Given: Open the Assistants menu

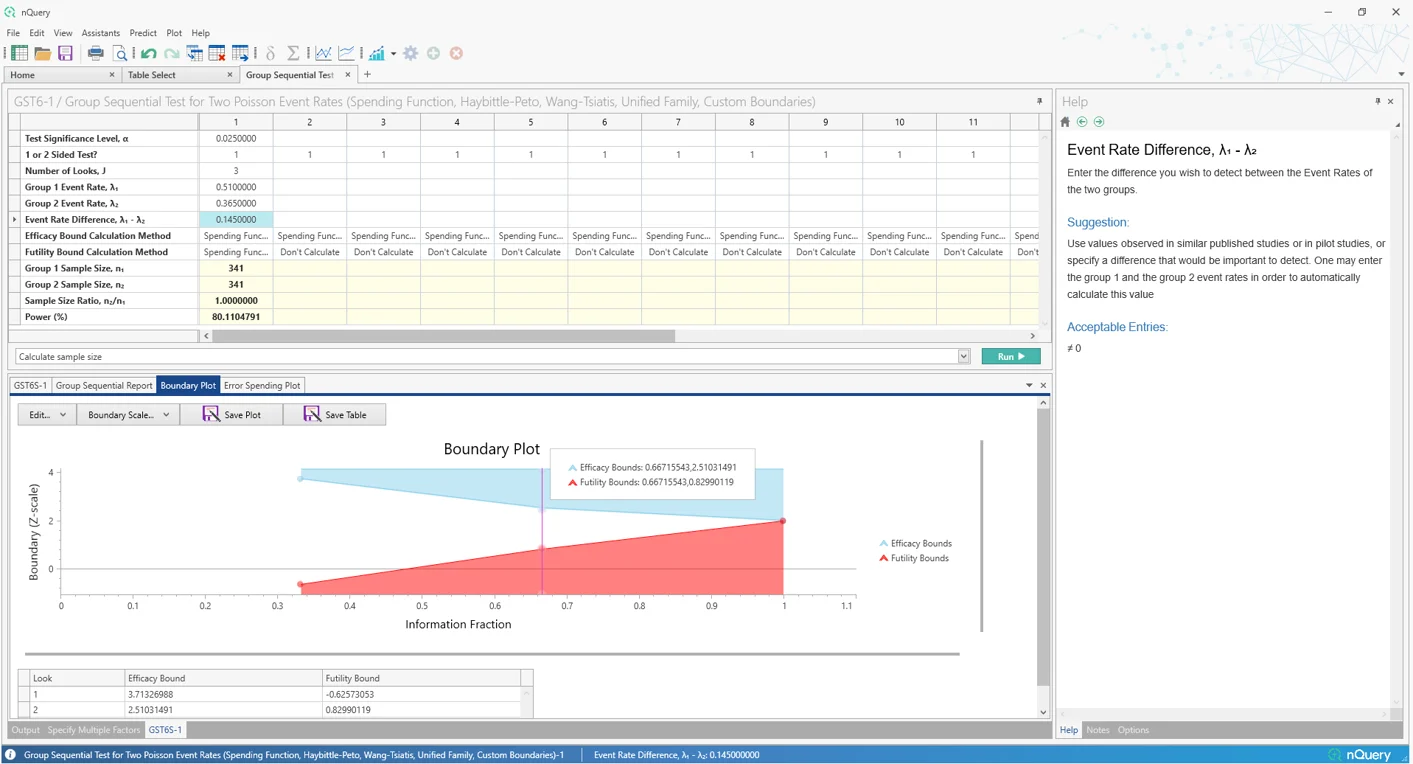Looking at the screenshot, I should 100,33.
